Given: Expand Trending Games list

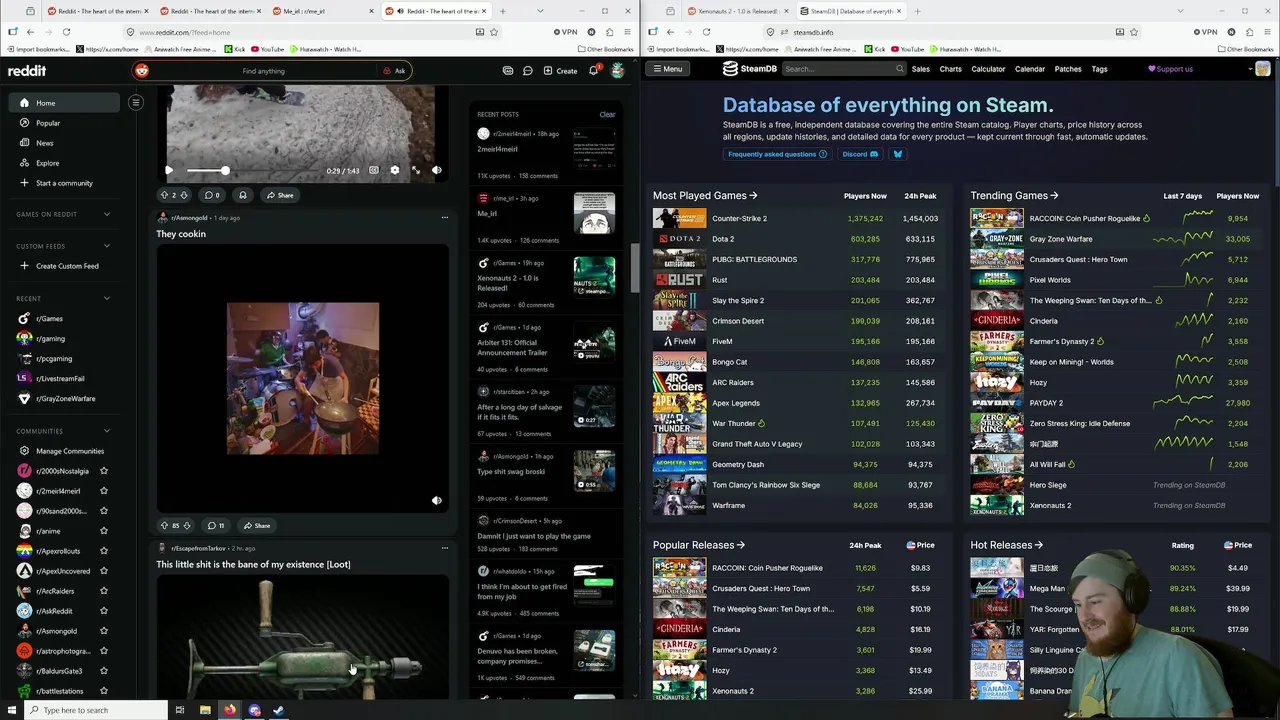Looking at the screenshot, I should pyautogui.click(x=1014, y=196).
